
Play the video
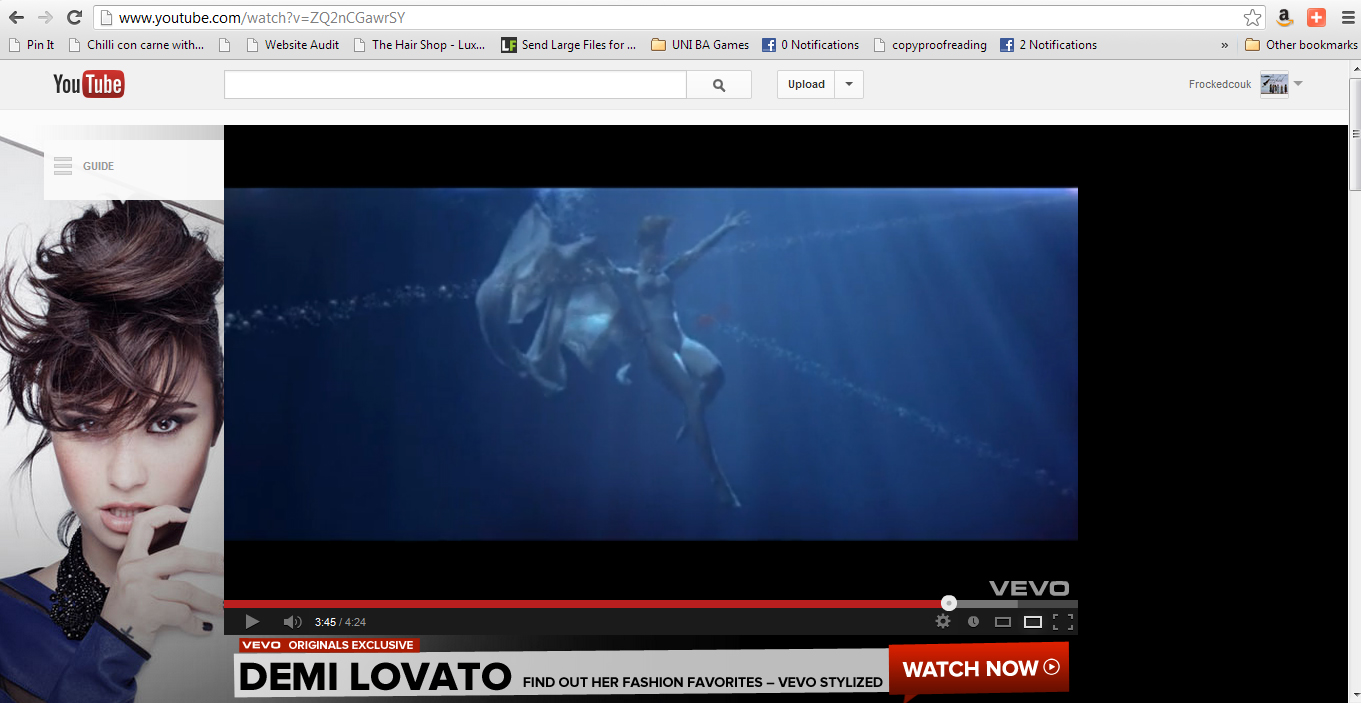pos(252,622)
